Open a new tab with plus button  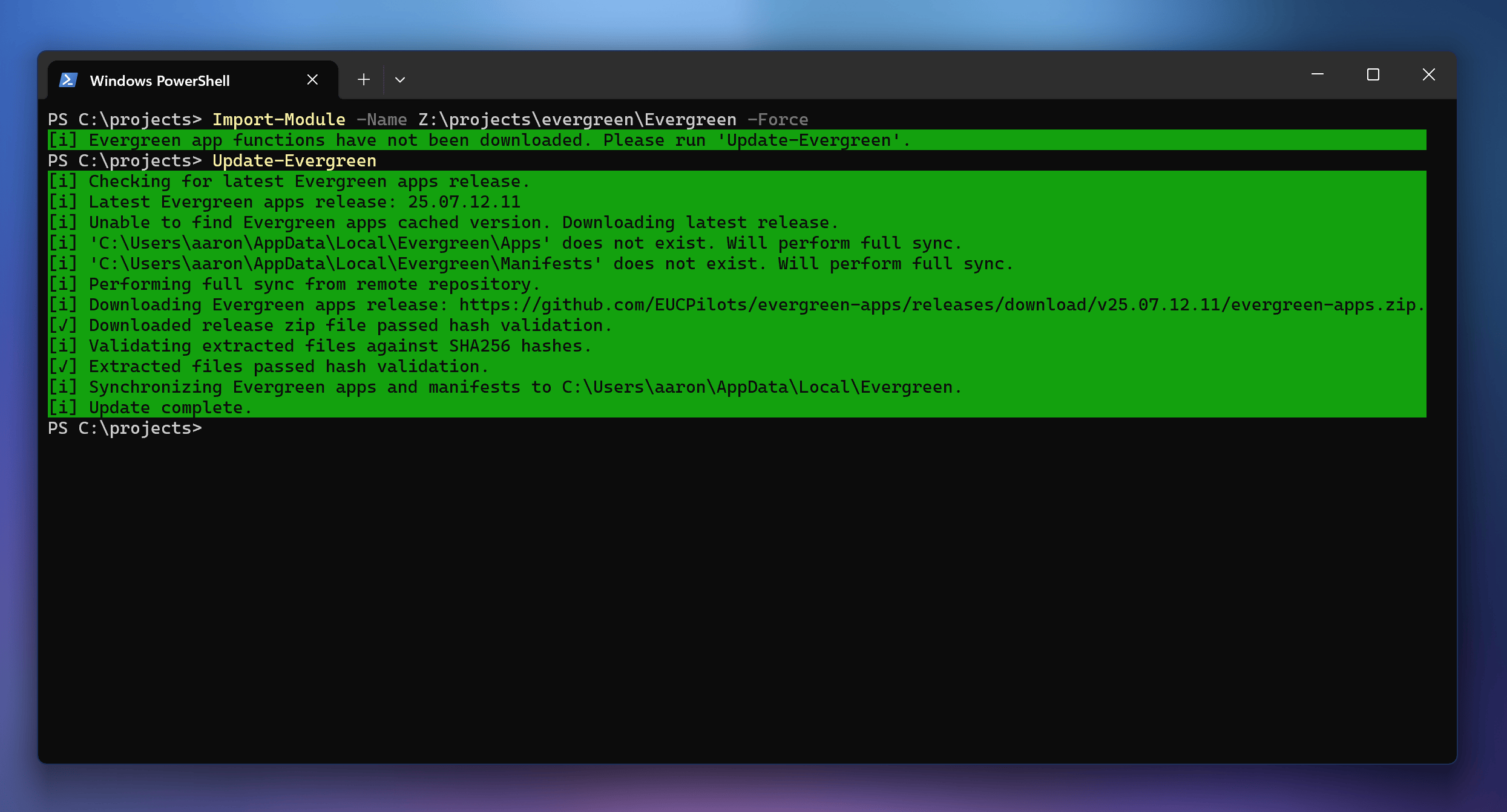(x=364, y=79)
